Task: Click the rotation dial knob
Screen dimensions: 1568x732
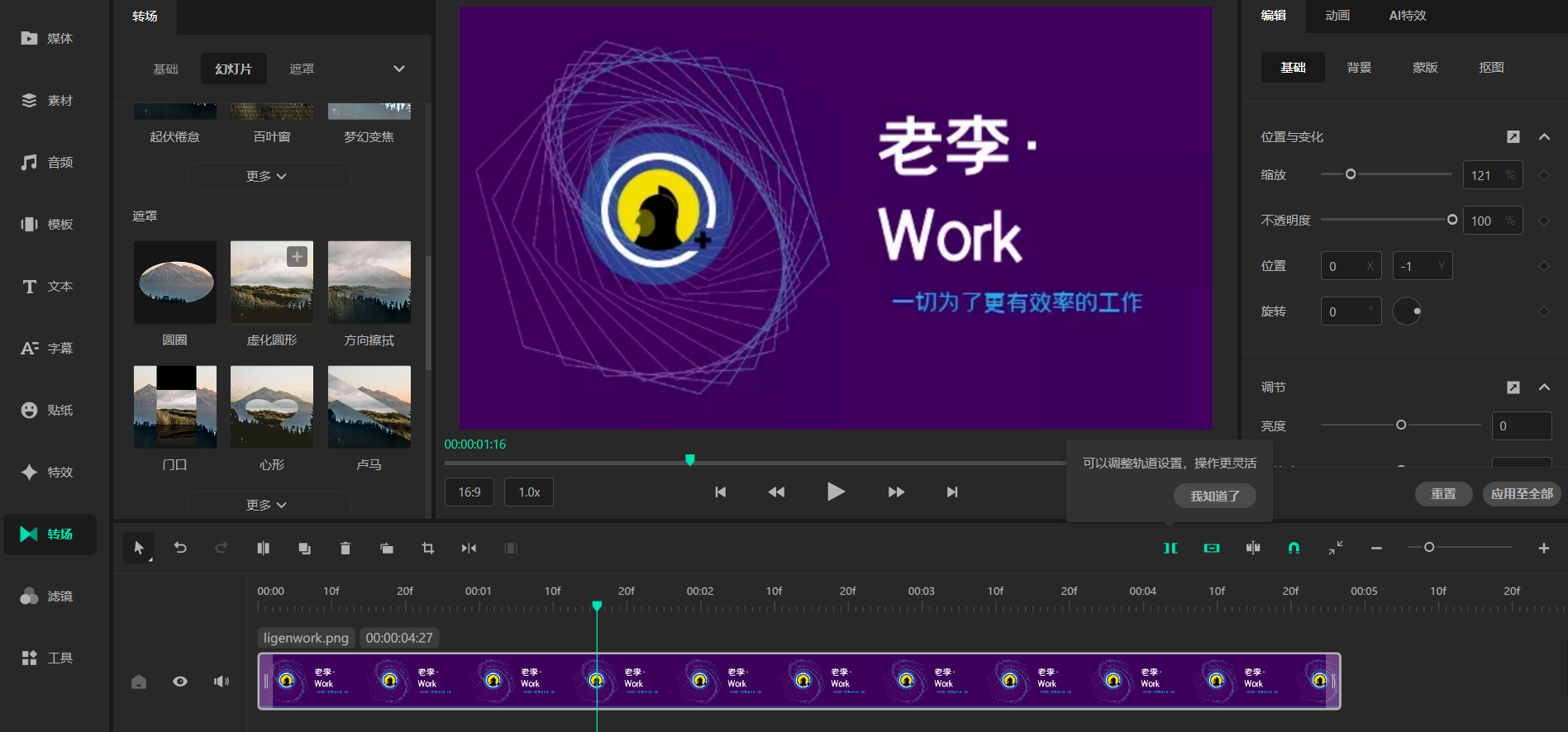Action: (1407, 311)
